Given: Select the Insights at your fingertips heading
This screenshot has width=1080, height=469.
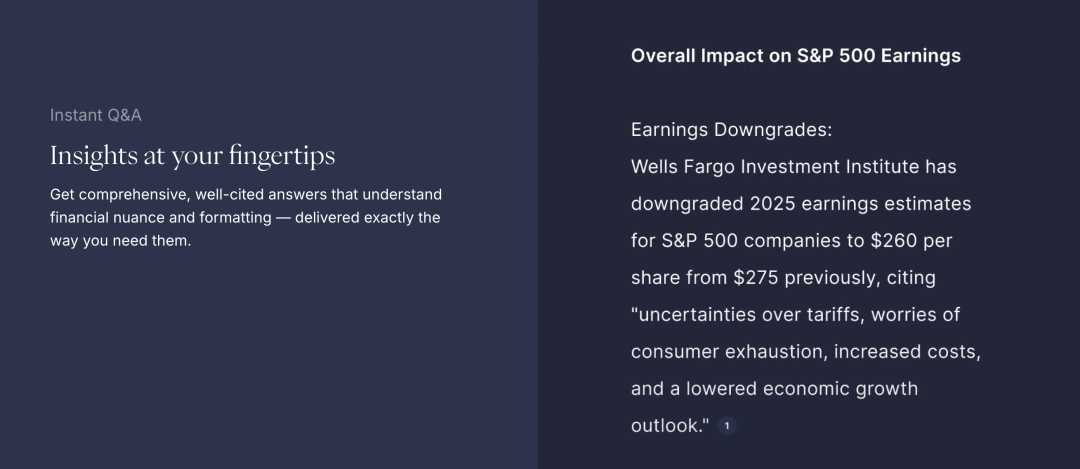Looking at the screenshot, I should click(192, 156).
